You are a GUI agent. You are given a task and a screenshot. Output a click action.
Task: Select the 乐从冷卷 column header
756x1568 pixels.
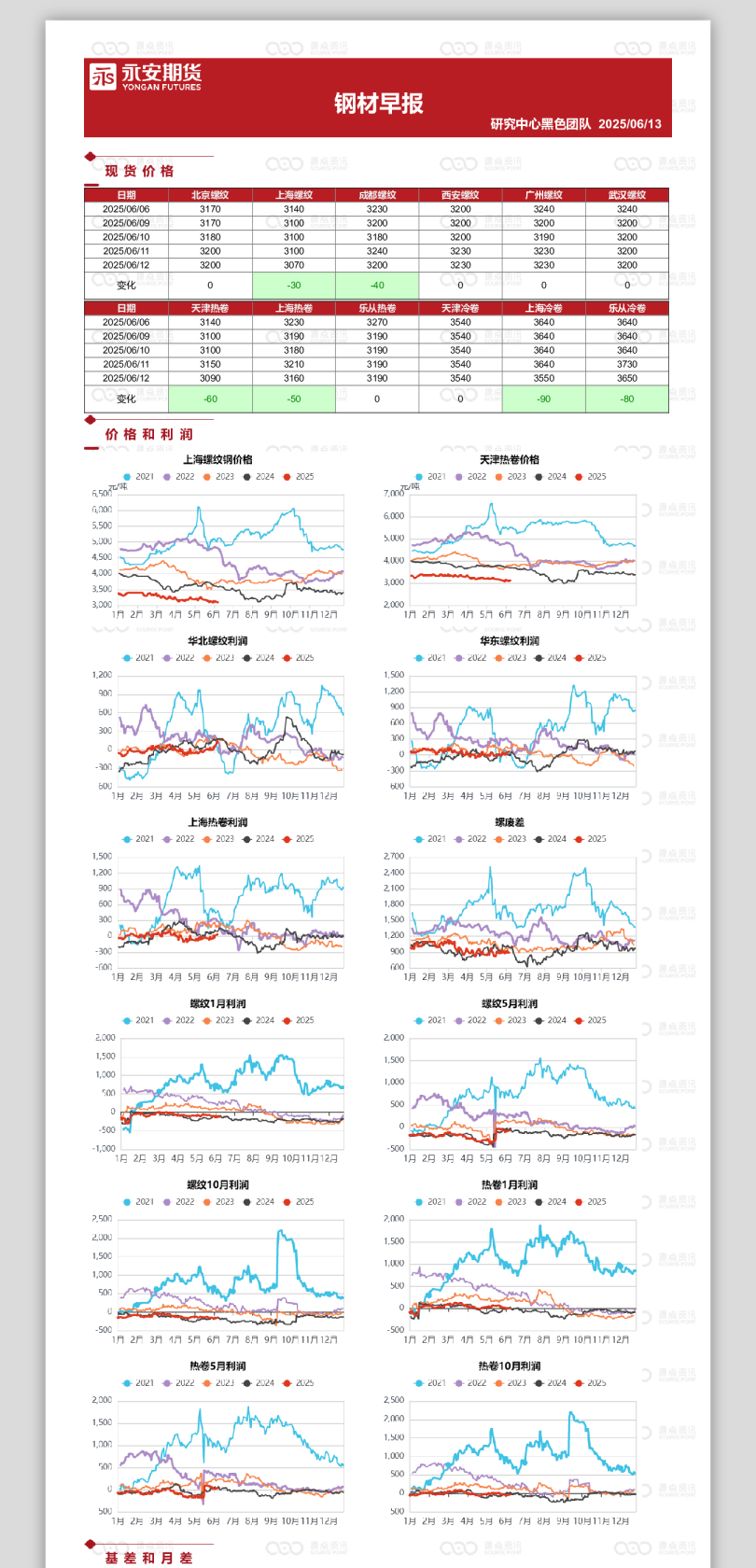pyautogui.click(x=627, y=308)
